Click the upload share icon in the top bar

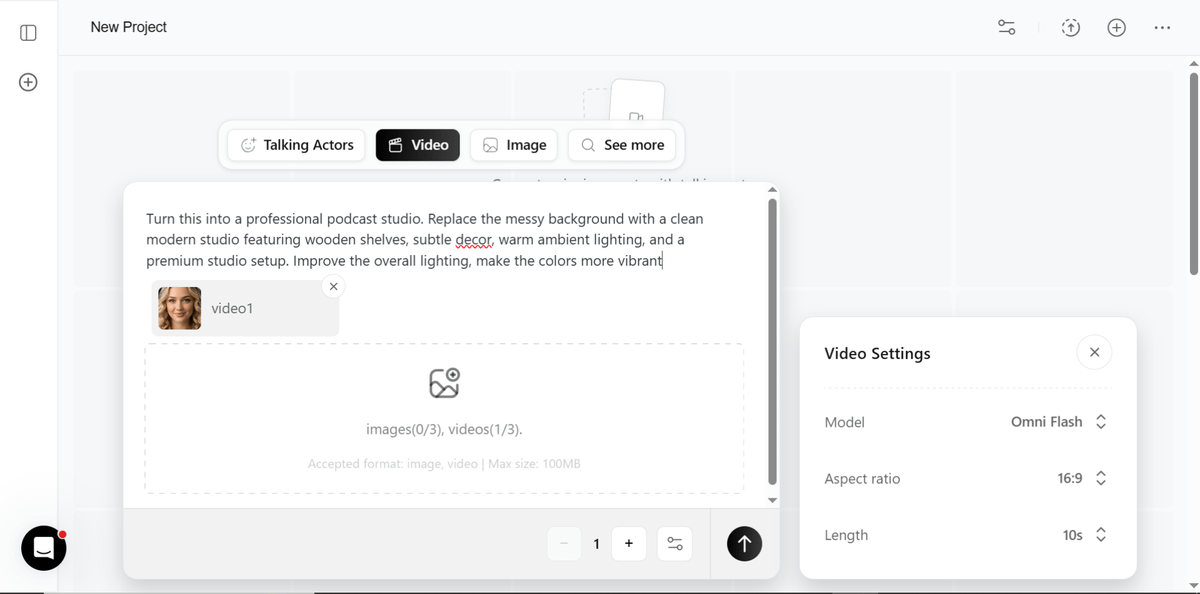[1071, 28]
